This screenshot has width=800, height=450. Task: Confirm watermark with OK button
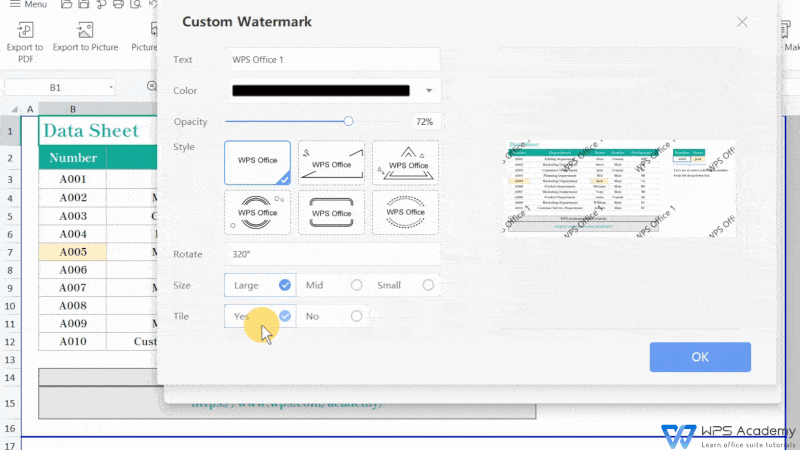tap(700, 357)
